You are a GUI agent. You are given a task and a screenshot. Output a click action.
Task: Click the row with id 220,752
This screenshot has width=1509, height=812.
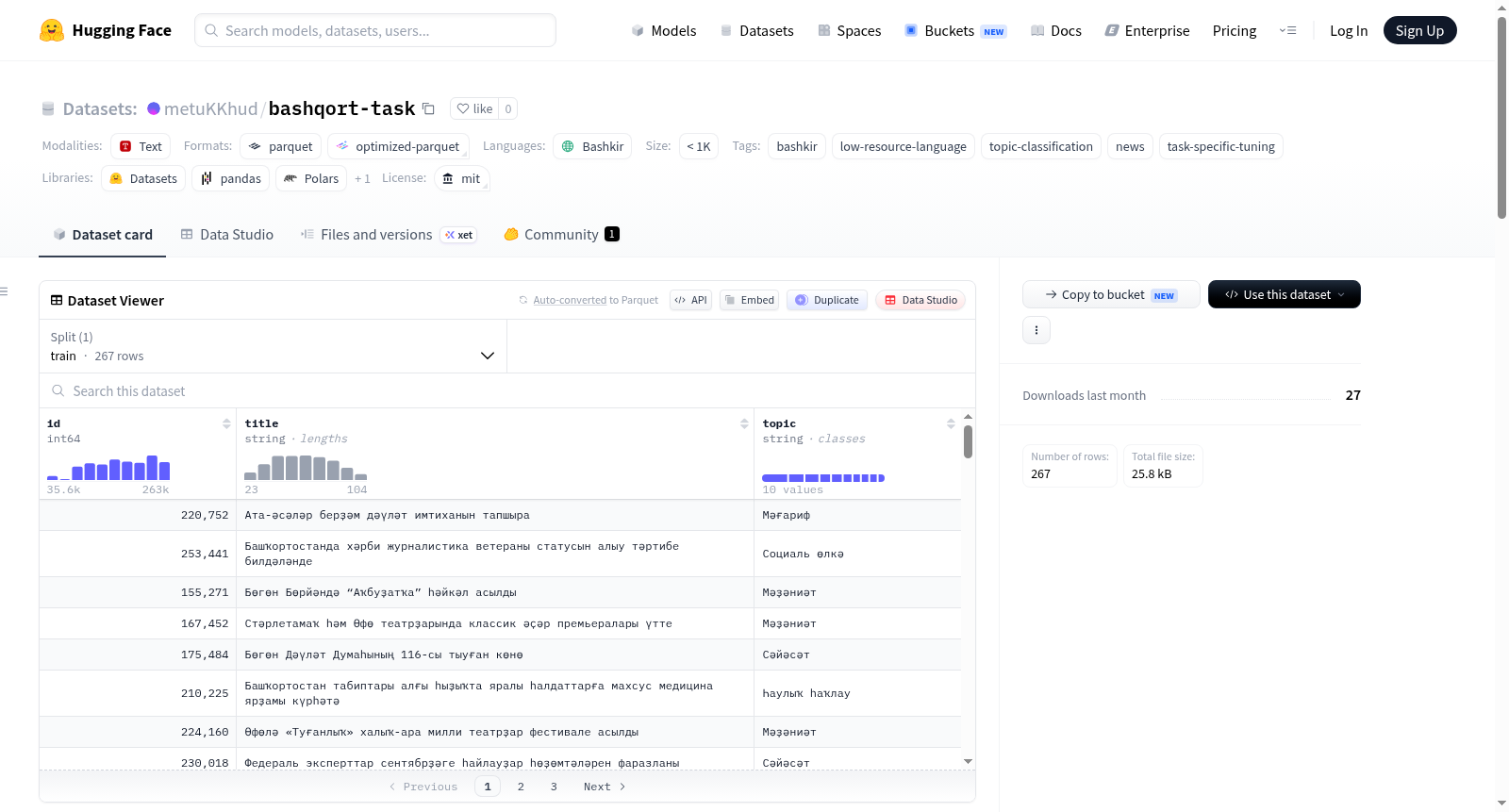pos(500,515)
